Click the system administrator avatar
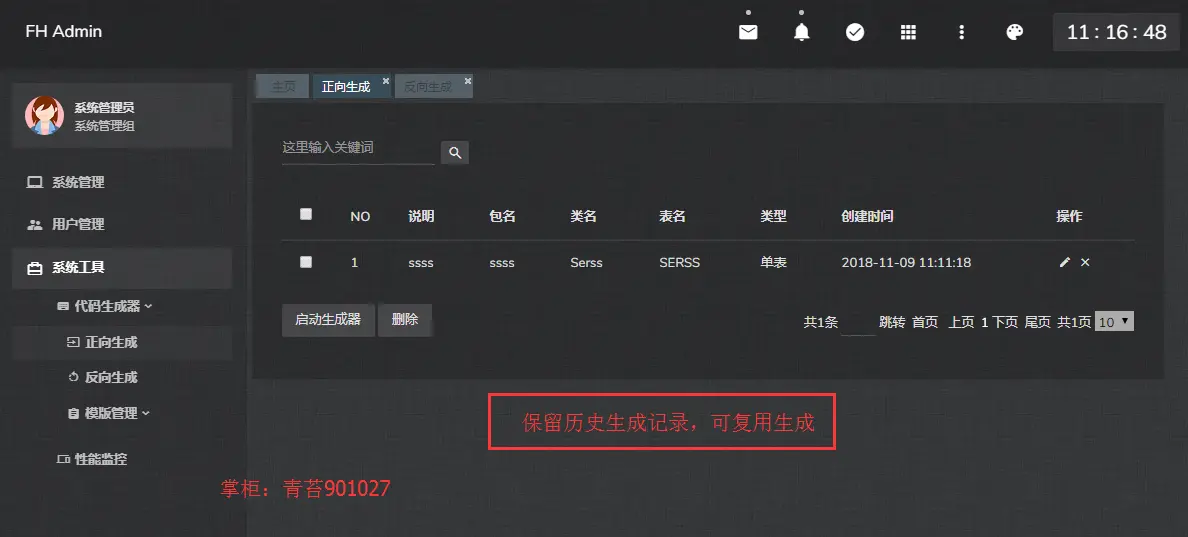Viewport: 1188px width, 537px height. coord(44,116)
